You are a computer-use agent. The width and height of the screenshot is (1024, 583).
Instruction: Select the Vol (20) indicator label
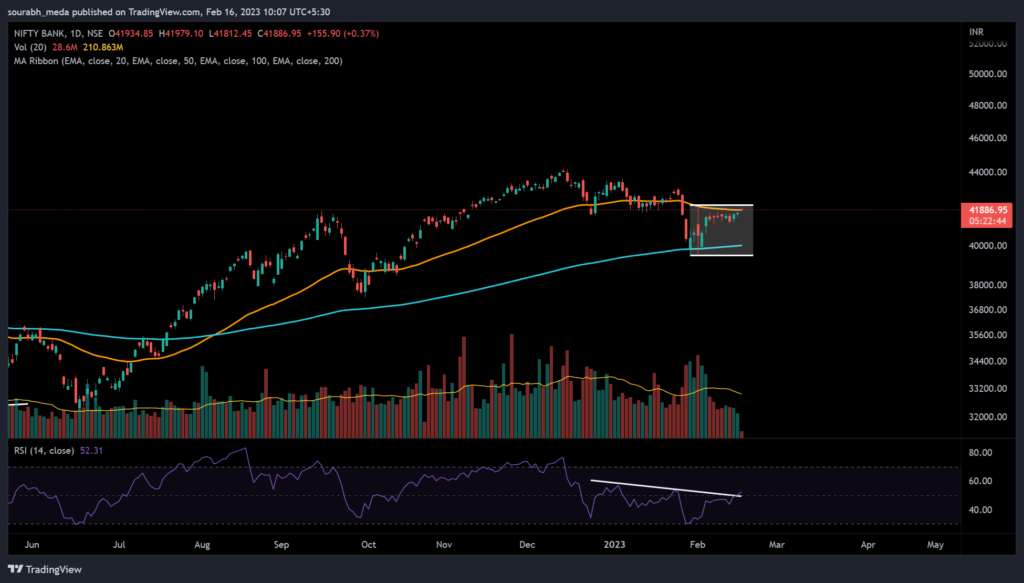click(x=31, y=47)
